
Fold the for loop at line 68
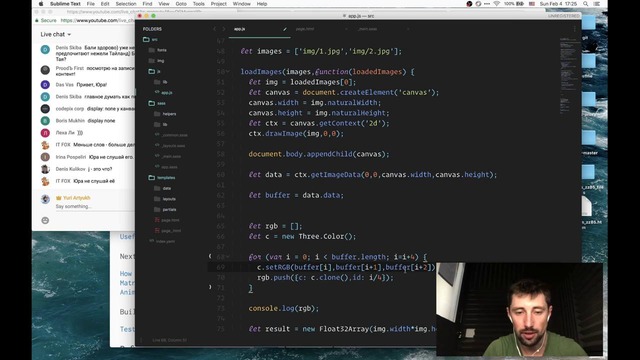[228, 257]
